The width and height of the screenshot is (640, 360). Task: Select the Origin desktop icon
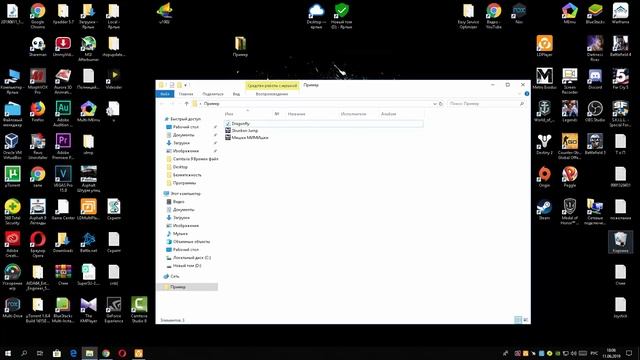[x=544, y=177]
